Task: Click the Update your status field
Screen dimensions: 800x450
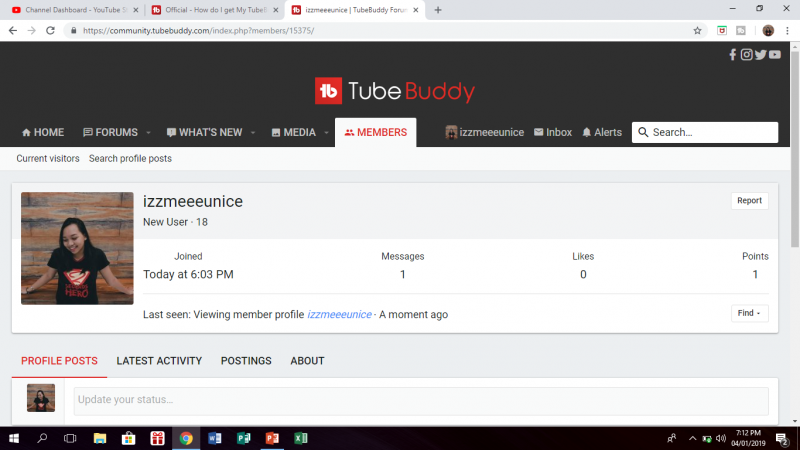Action: click(x=420, y=401)
